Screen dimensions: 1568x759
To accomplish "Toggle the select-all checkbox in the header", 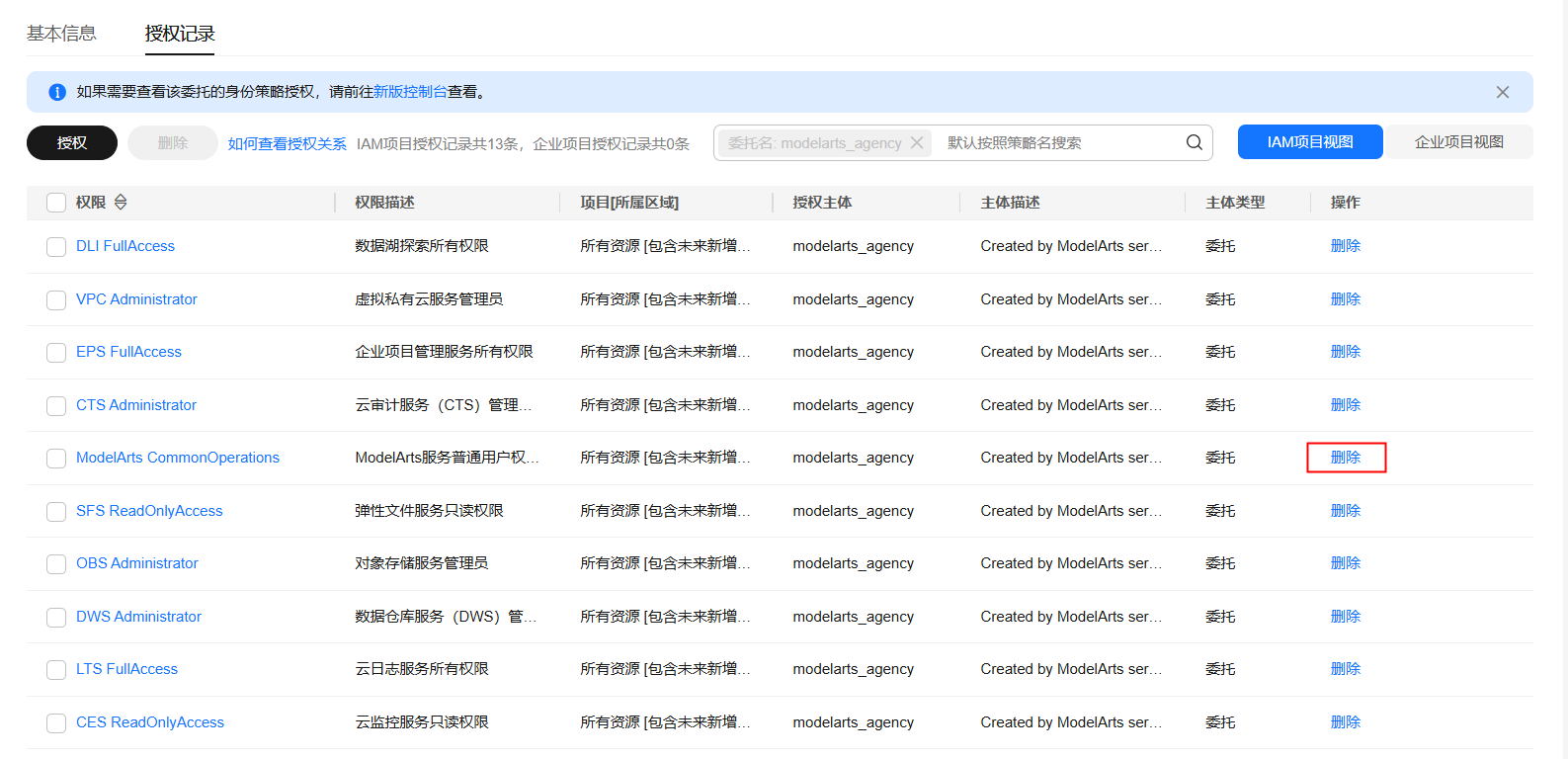I will pos(56,203).
